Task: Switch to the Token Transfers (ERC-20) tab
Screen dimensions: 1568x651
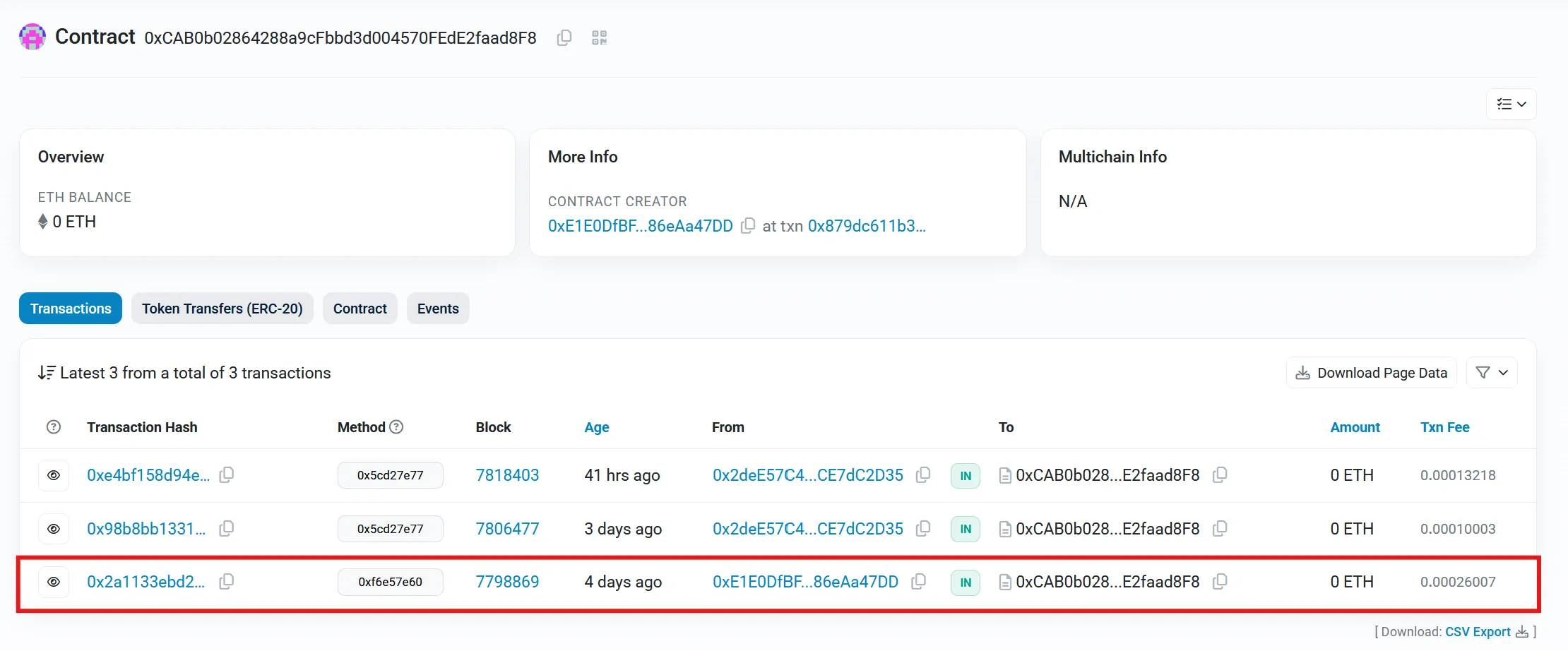Action: click(222, 308)
